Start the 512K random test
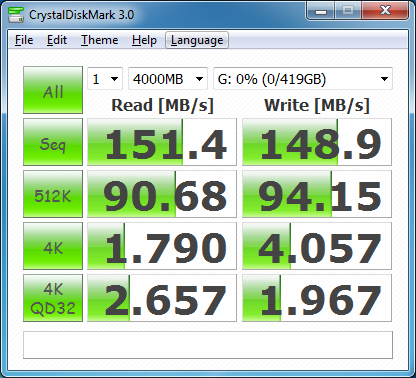This screenshot has height=378, width=416. click(53, 194)
